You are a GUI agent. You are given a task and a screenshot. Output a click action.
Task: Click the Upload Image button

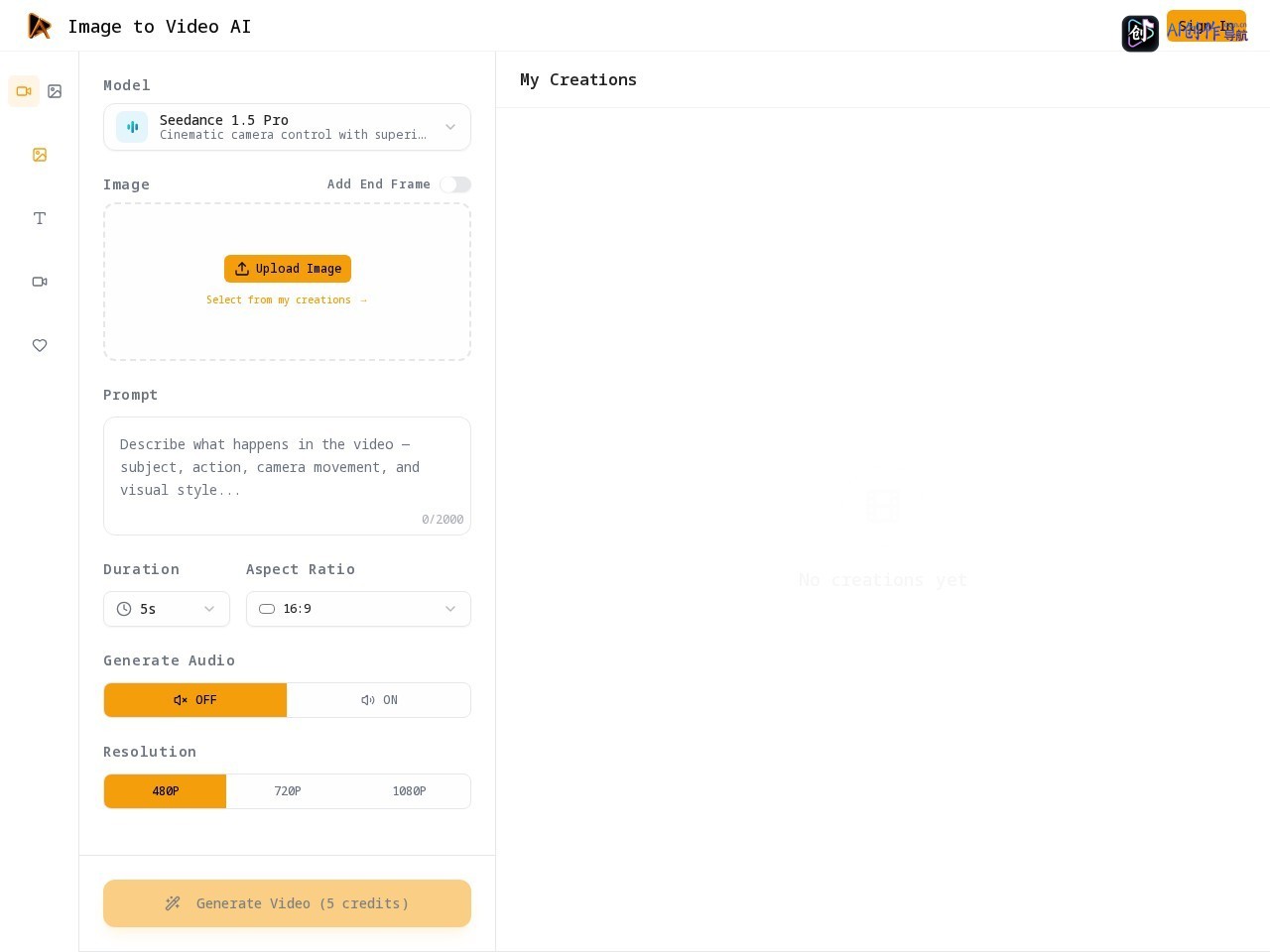[288, 269]
